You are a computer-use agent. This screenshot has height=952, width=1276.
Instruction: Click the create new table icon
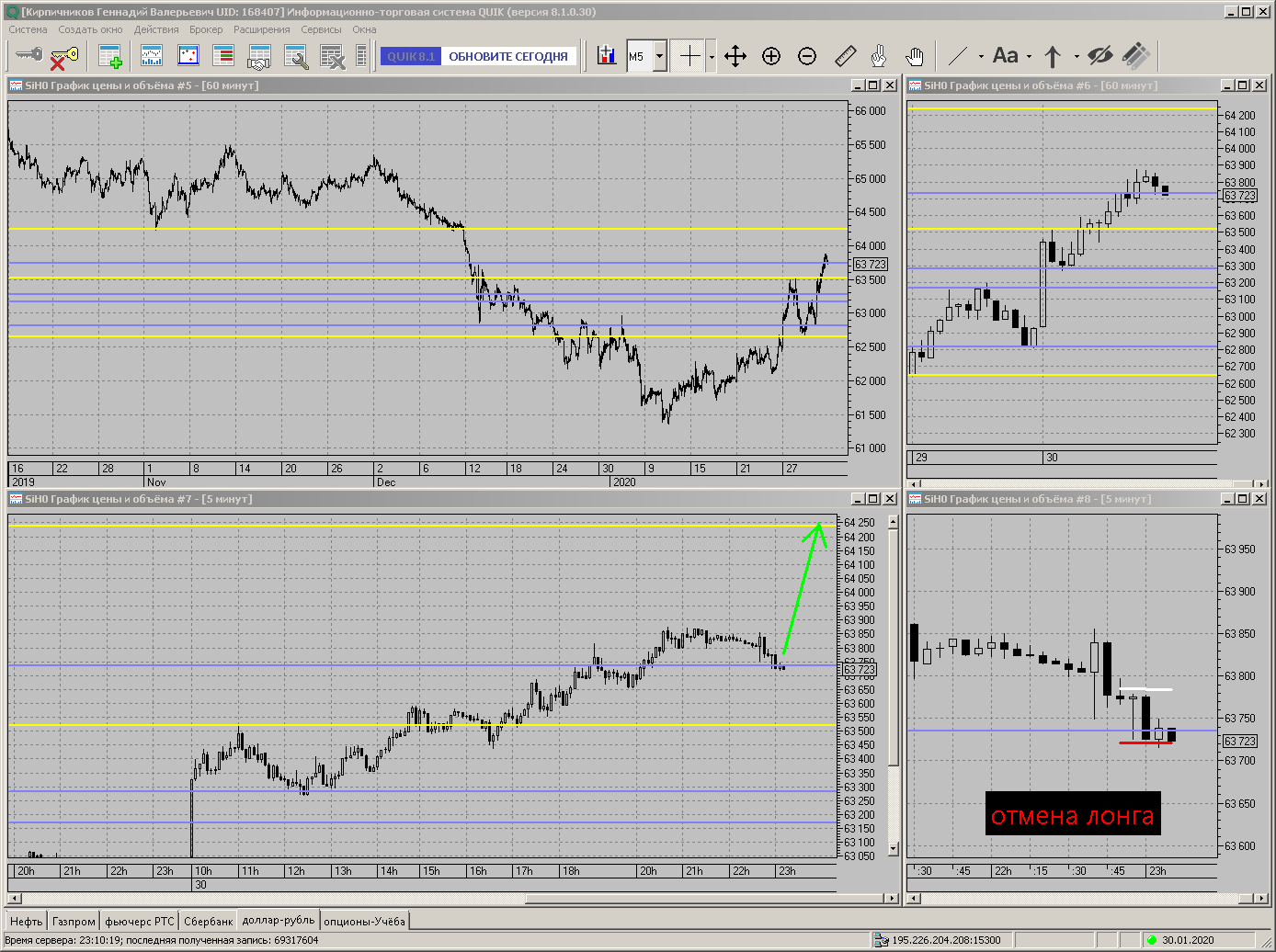110,56
